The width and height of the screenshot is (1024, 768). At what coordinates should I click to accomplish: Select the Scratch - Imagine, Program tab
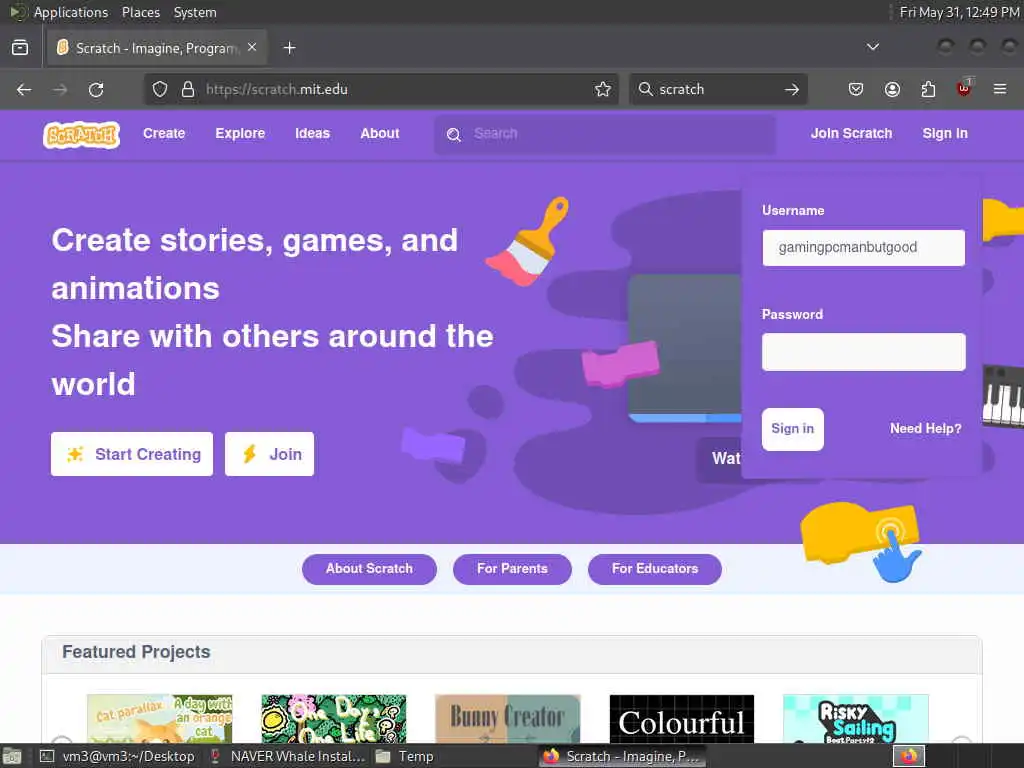pyautogui.click(x=157, y=48)
